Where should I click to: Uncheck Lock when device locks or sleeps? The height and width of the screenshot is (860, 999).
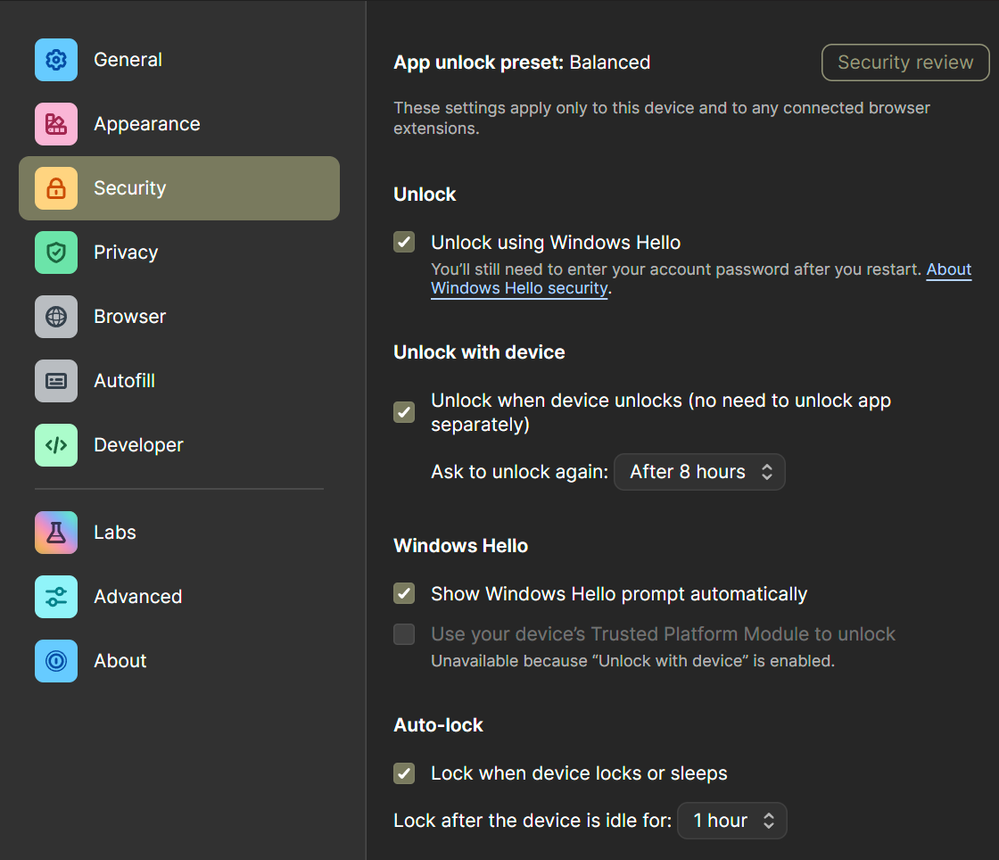(404, 773)
